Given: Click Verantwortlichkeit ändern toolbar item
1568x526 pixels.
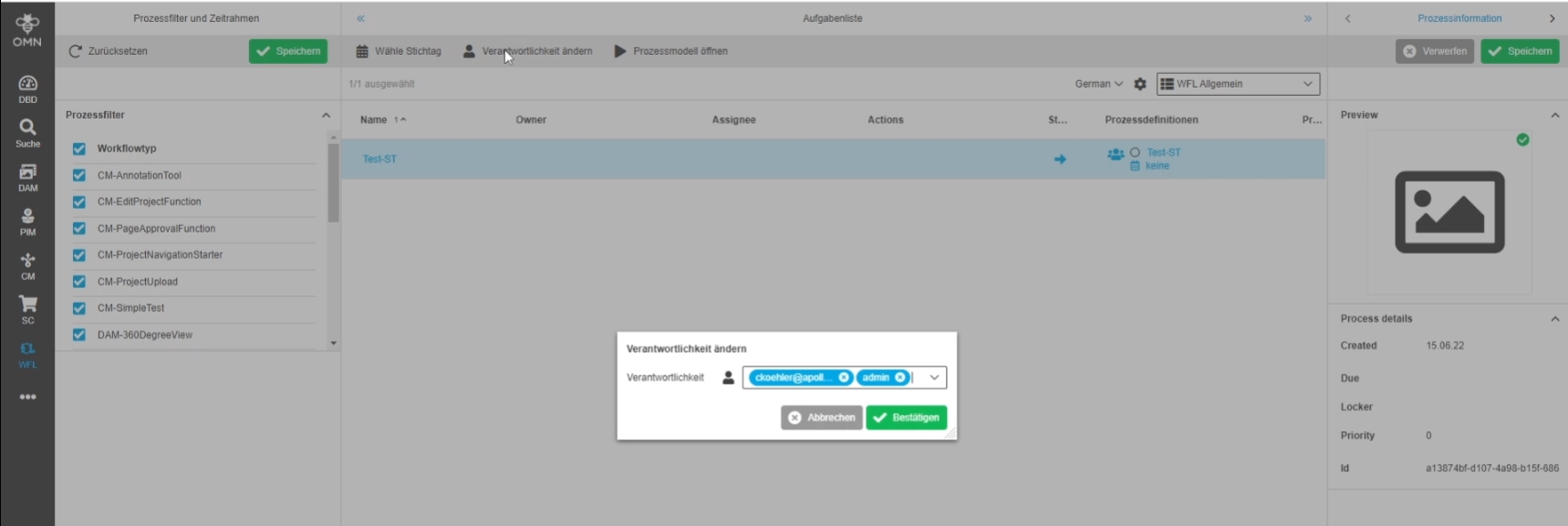Looking at the screenshot, I should (528, 51).
